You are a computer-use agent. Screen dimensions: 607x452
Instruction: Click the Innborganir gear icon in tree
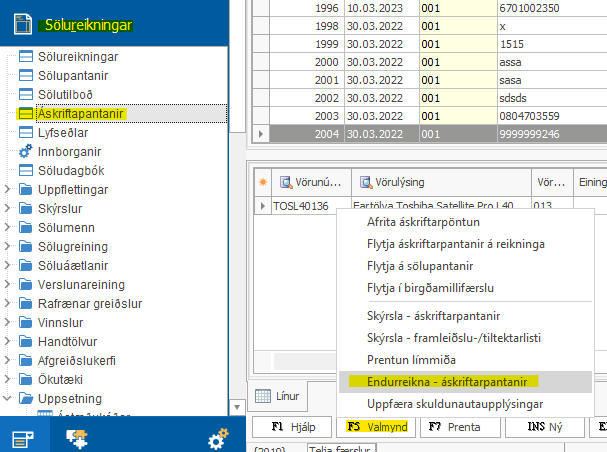coord(27,151)
